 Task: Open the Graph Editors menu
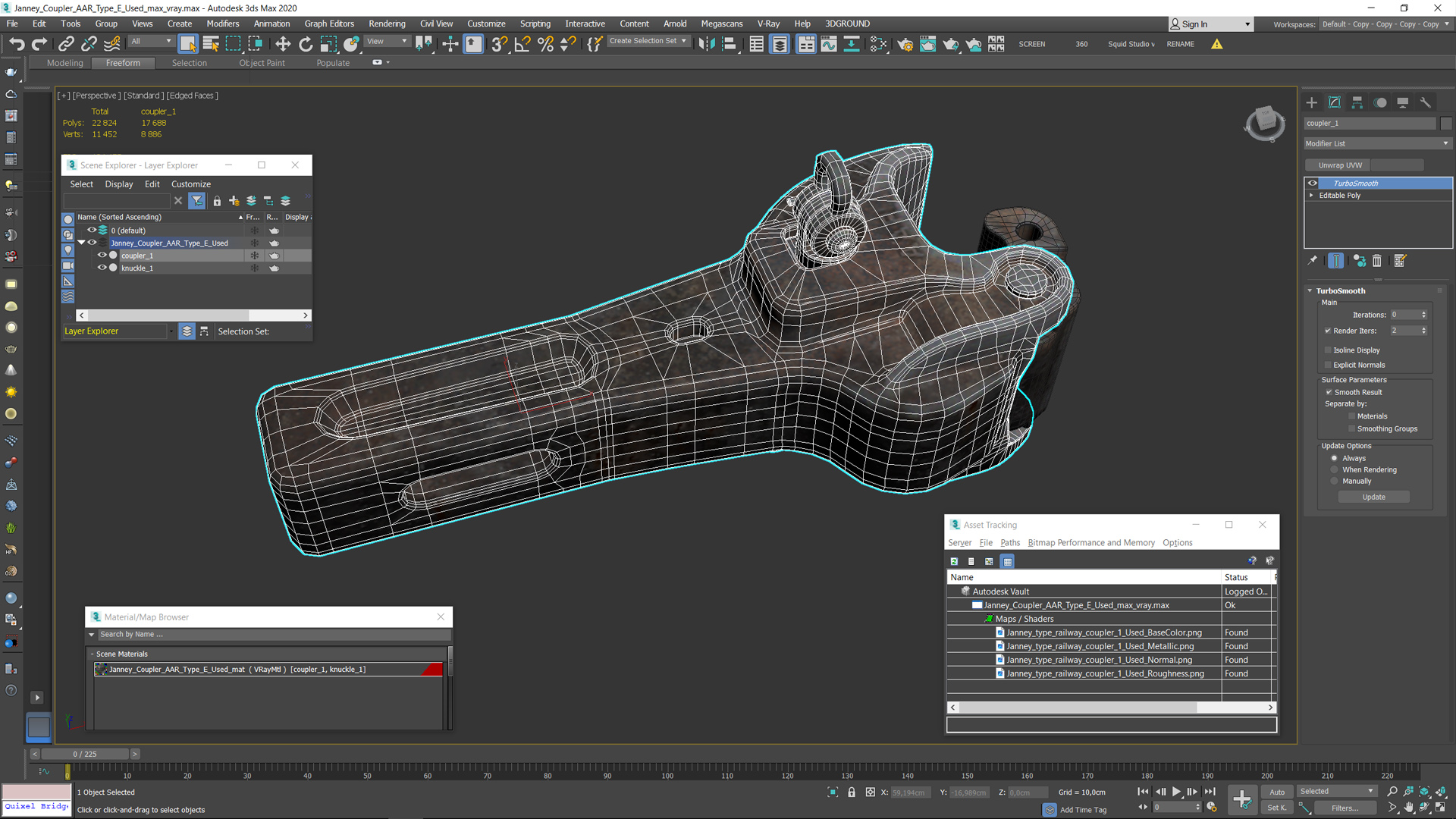(329, 24)
